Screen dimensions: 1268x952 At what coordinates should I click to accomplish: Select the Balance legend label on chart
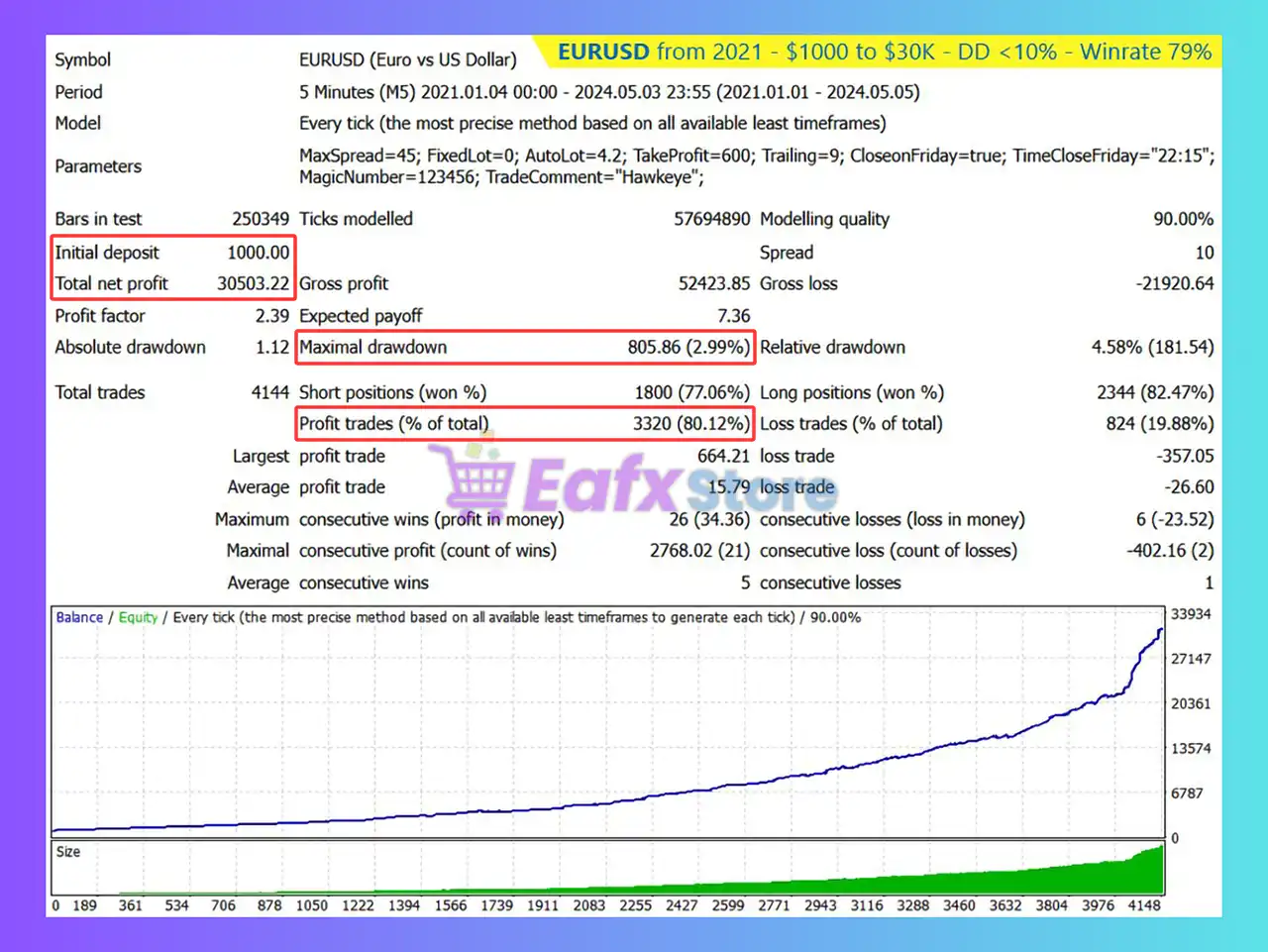[79, 617]
